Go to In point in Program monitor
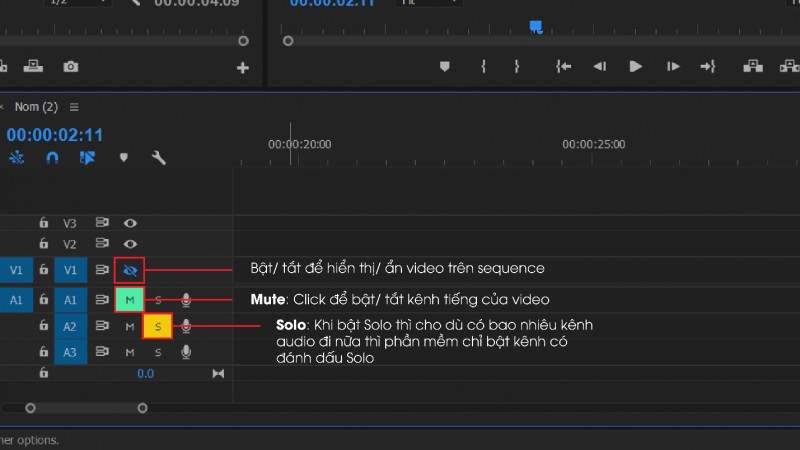The height and width of the screenshot is (450, 800). 563,66
